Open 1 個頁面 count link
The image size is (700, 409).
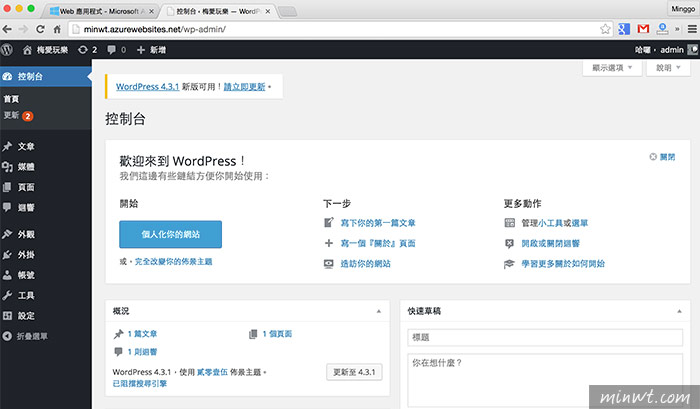coord(277,334)
